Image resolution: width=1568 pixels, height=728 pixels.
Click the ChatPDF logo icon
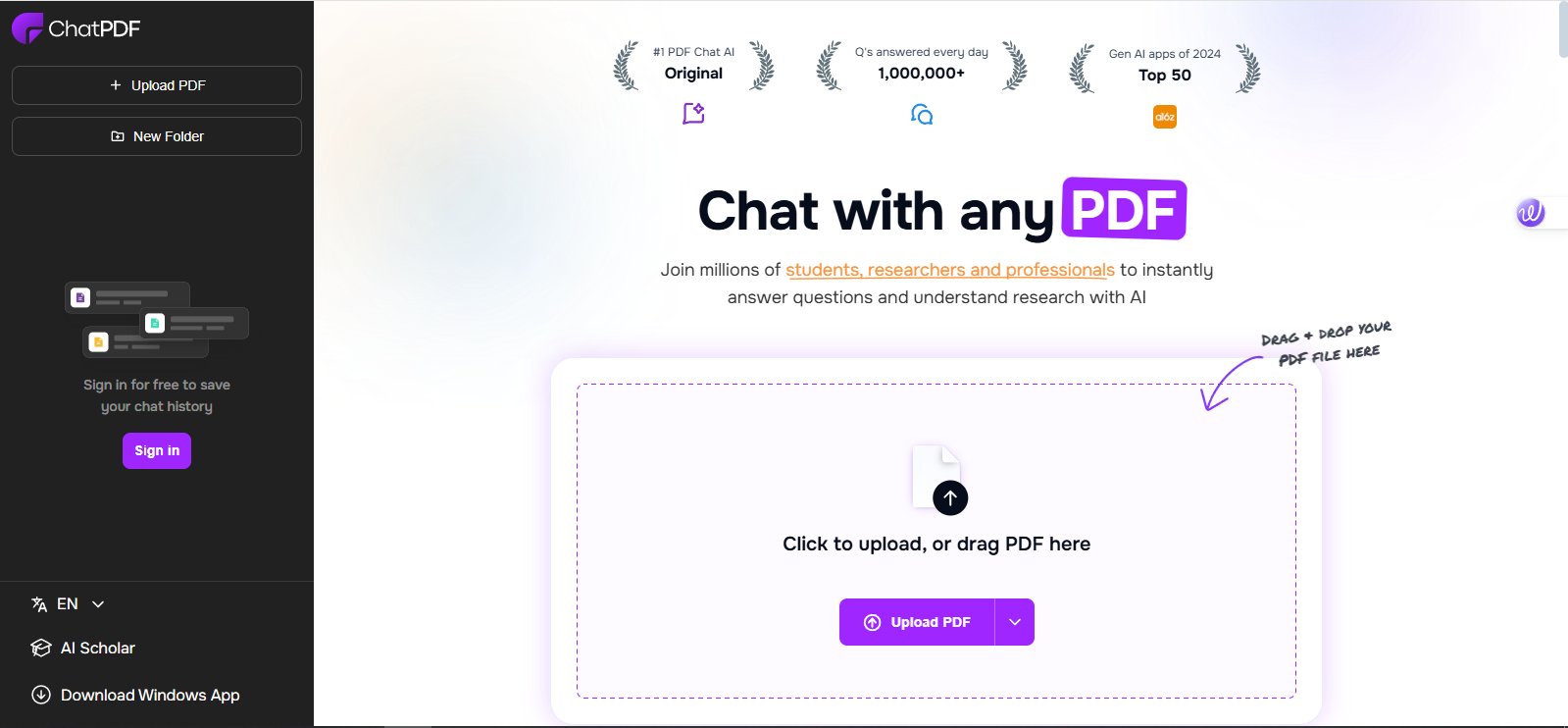[26, 28]
